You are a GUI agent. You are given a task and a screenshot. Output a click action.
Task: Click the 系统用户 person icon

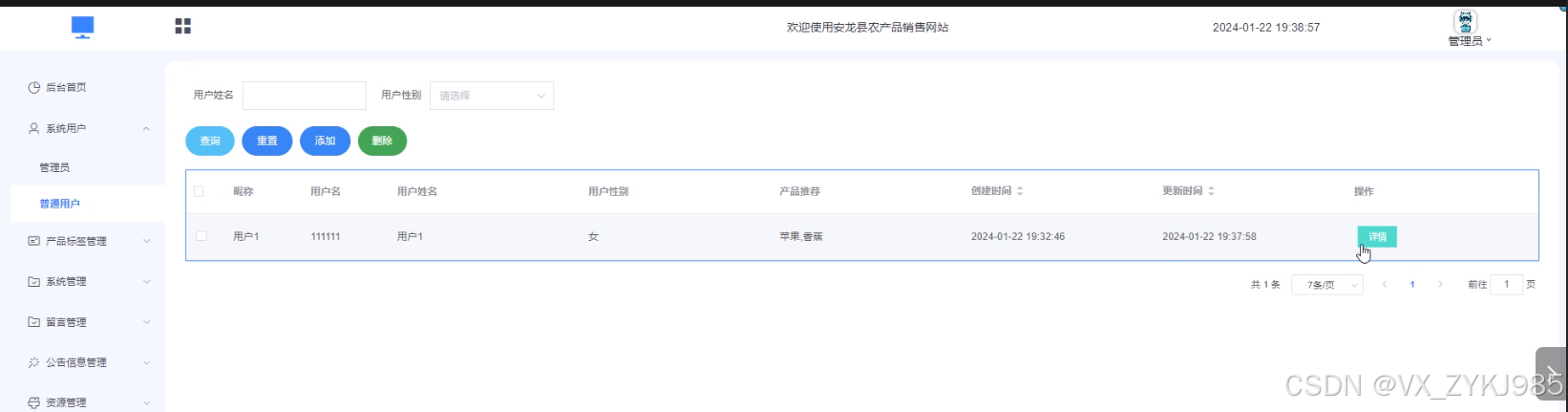(34, 128)
